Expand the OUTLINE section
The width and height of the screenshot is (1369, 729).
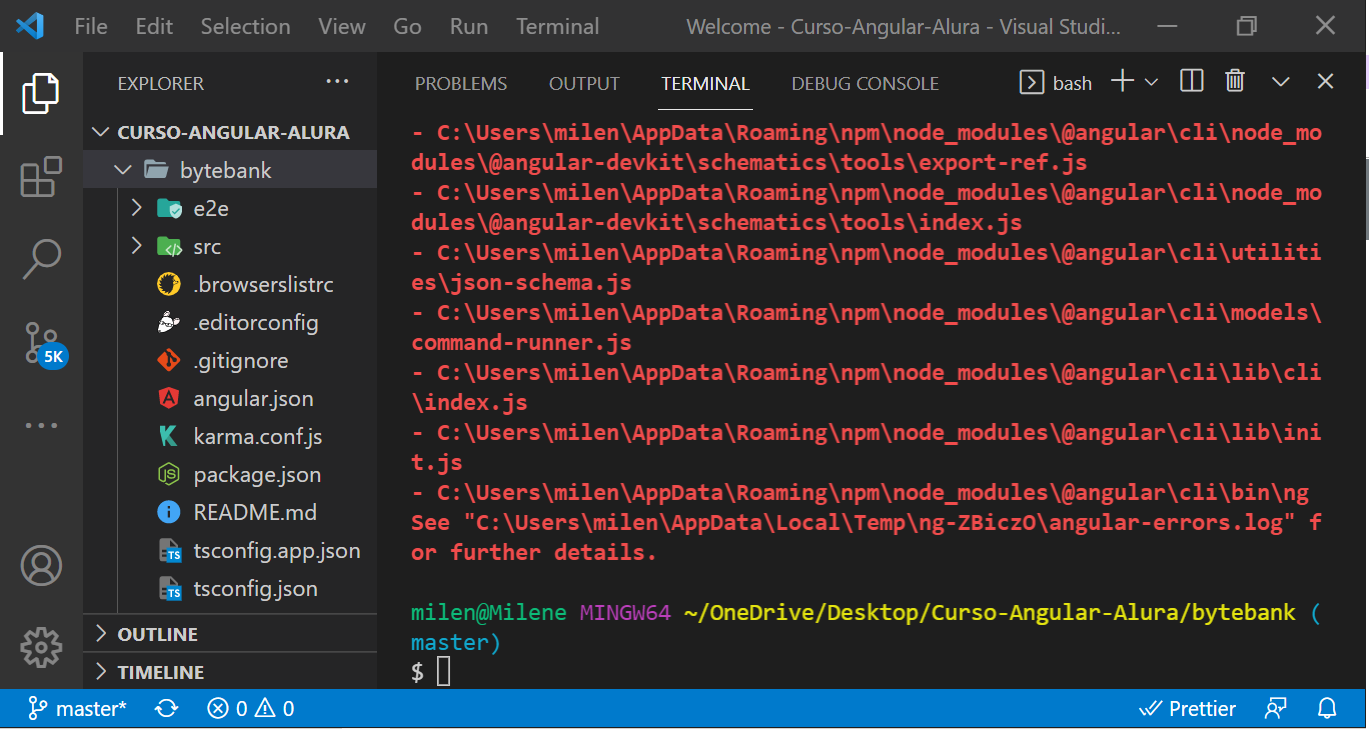pyautogui.click(x=230, y=634)
